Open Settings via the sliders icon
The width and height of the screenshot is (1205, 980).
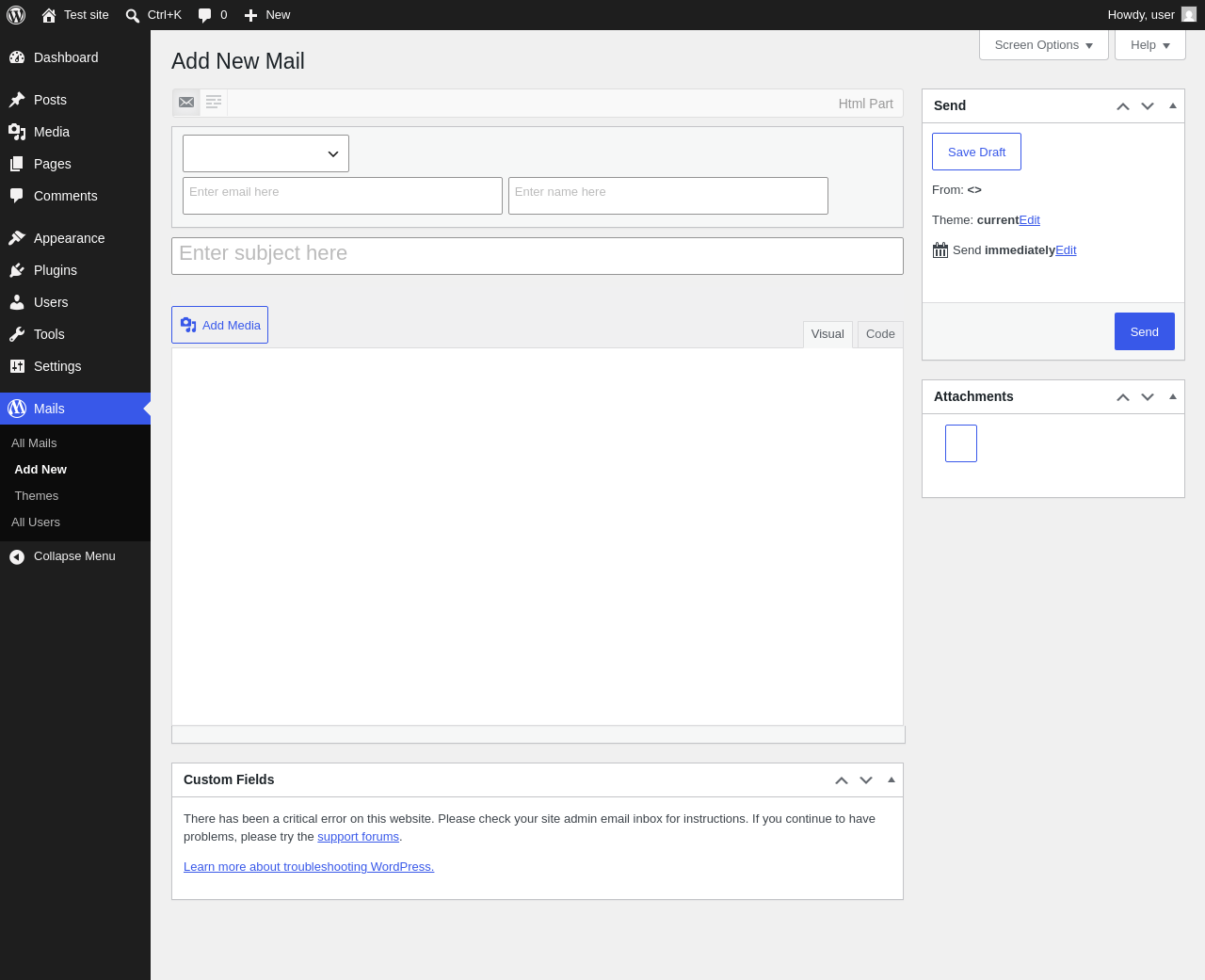(17, 366)
